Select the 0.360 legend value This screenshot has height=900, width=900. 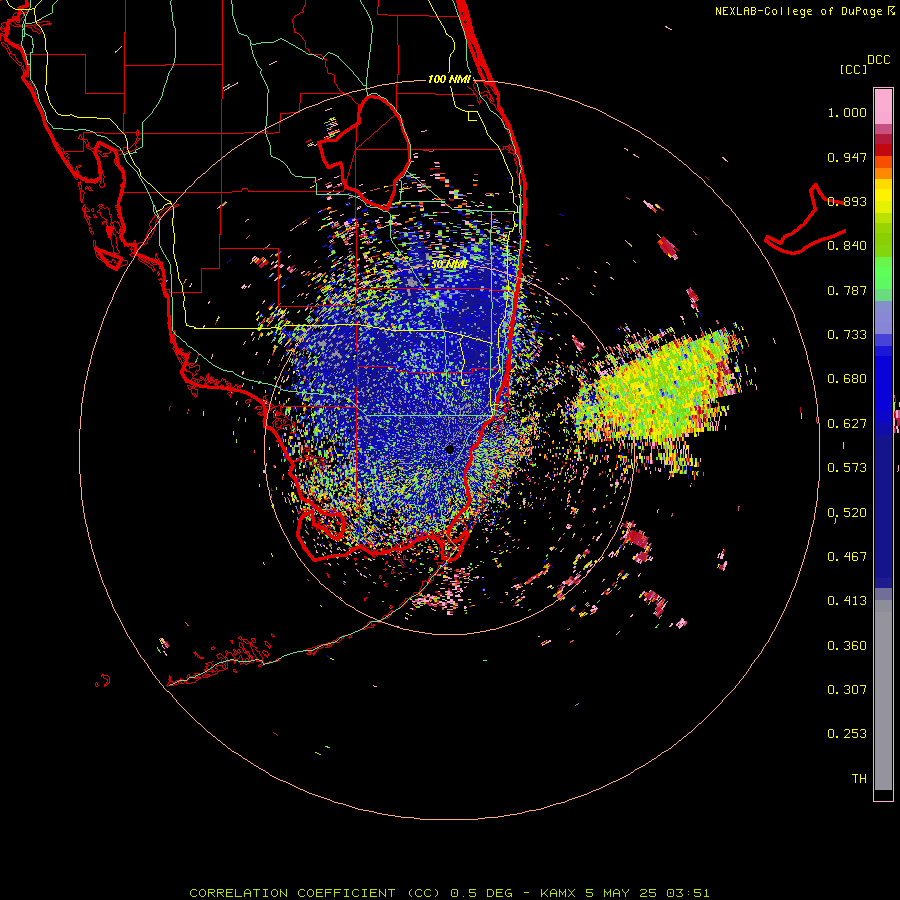[x=847, y=646]
